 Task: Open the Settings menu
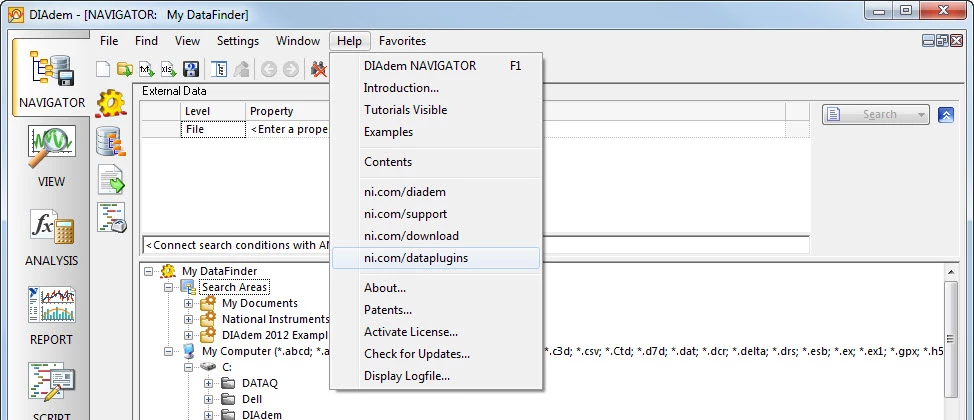pyautogui.click(x=237, y=41)
